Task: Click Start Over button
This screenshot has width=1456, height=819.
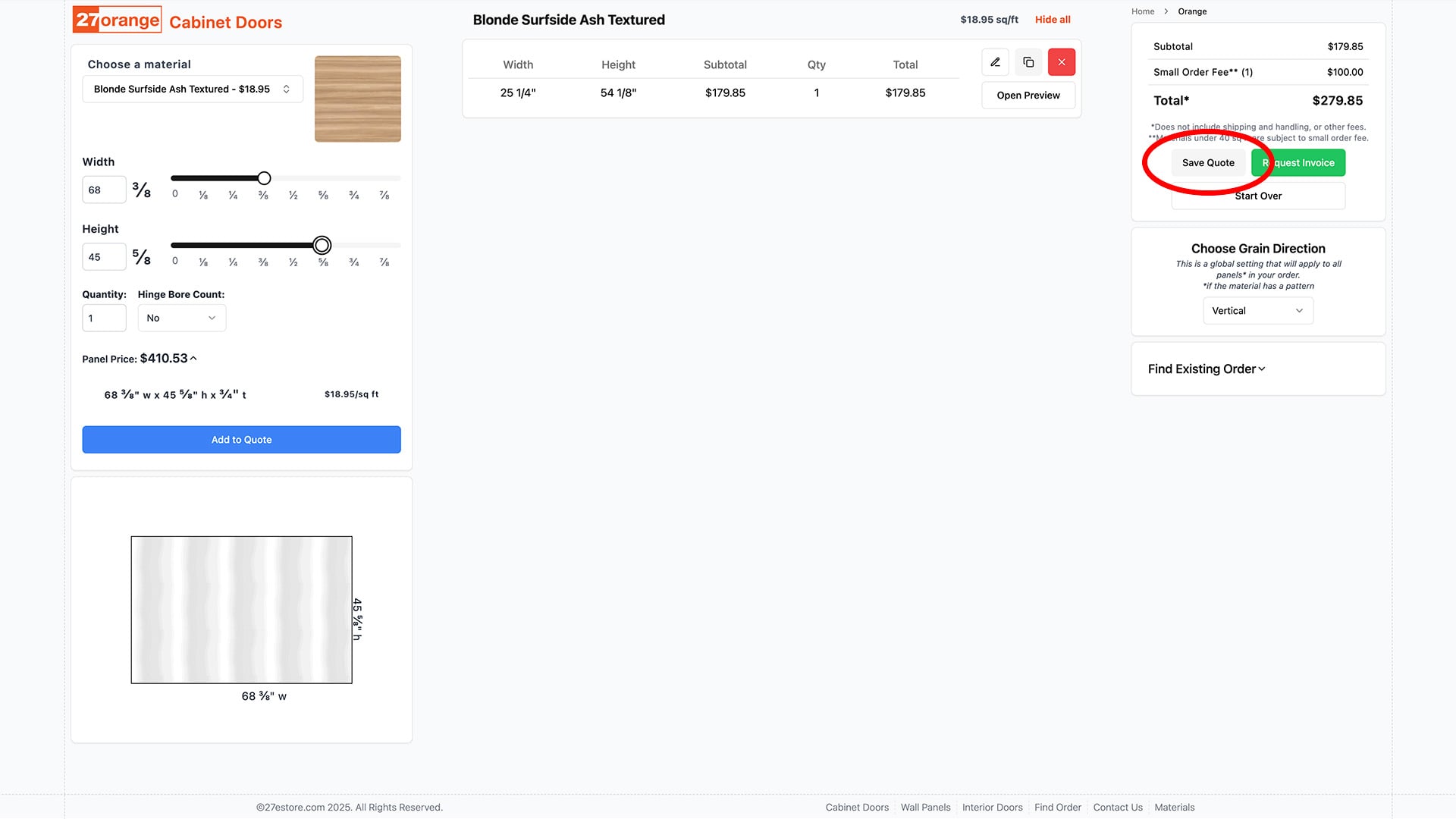Action: (x=1257, y=196)
